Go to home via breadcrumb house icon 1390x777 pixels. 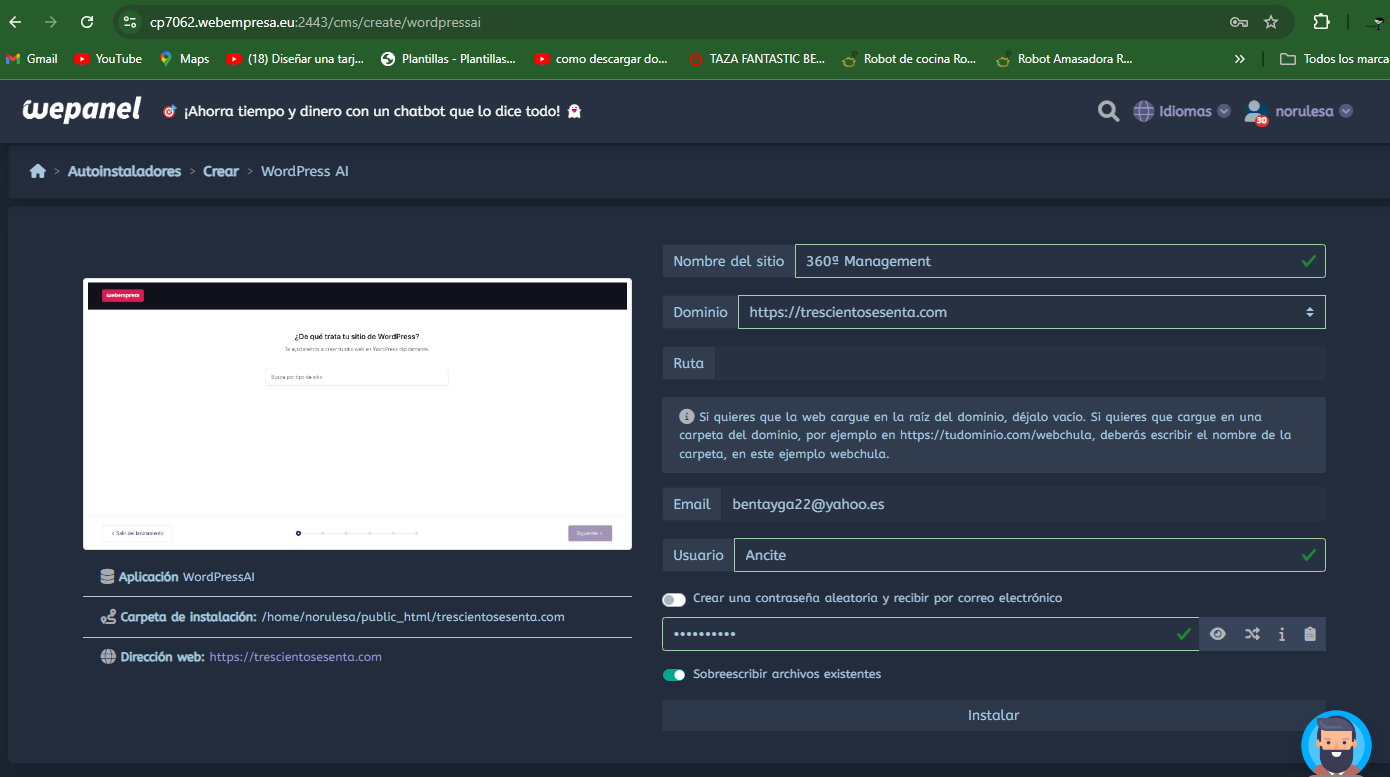(38, 171)
